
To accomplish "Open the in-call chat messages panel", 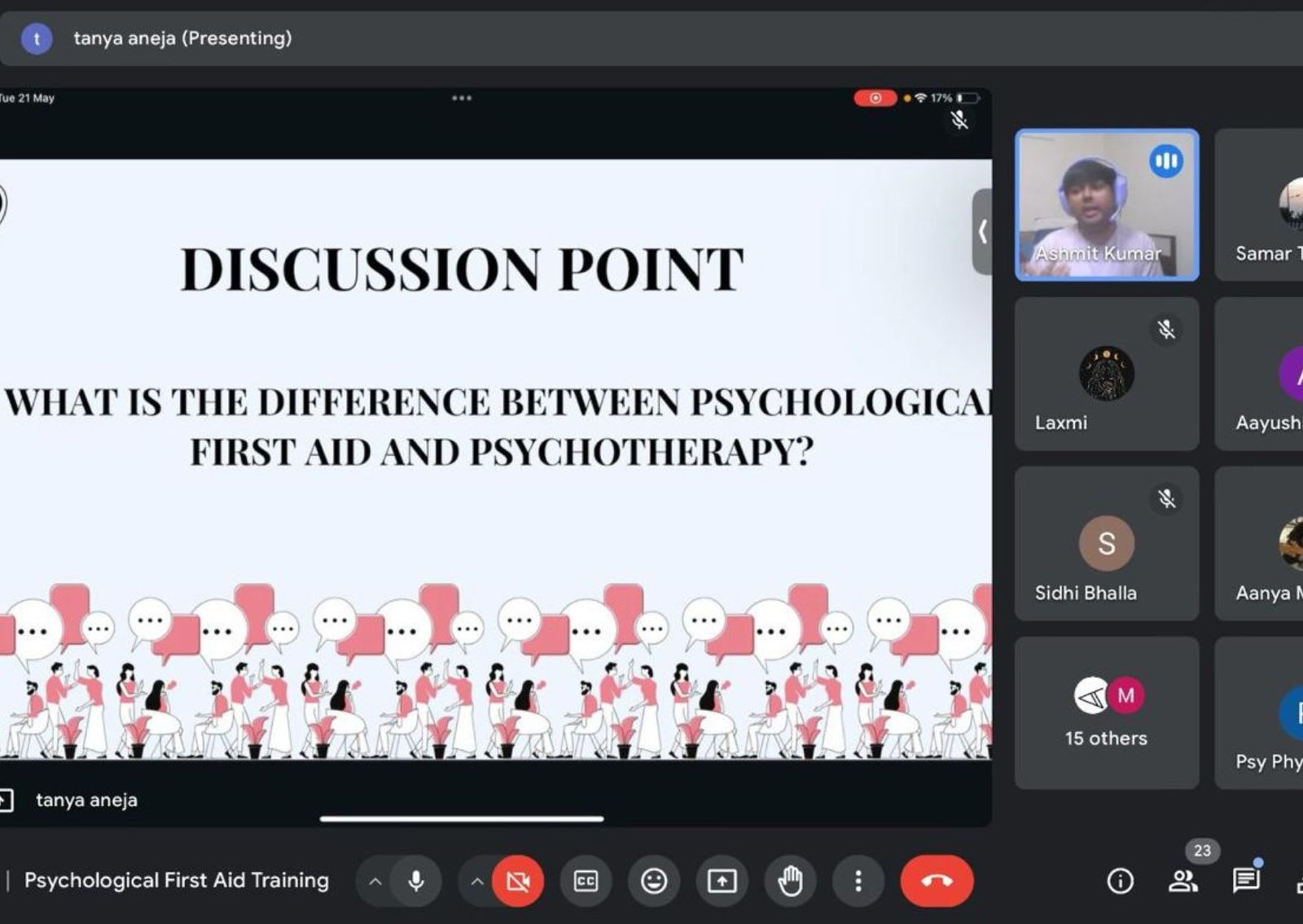I will pyautogui.click(x=1245, y=881).
